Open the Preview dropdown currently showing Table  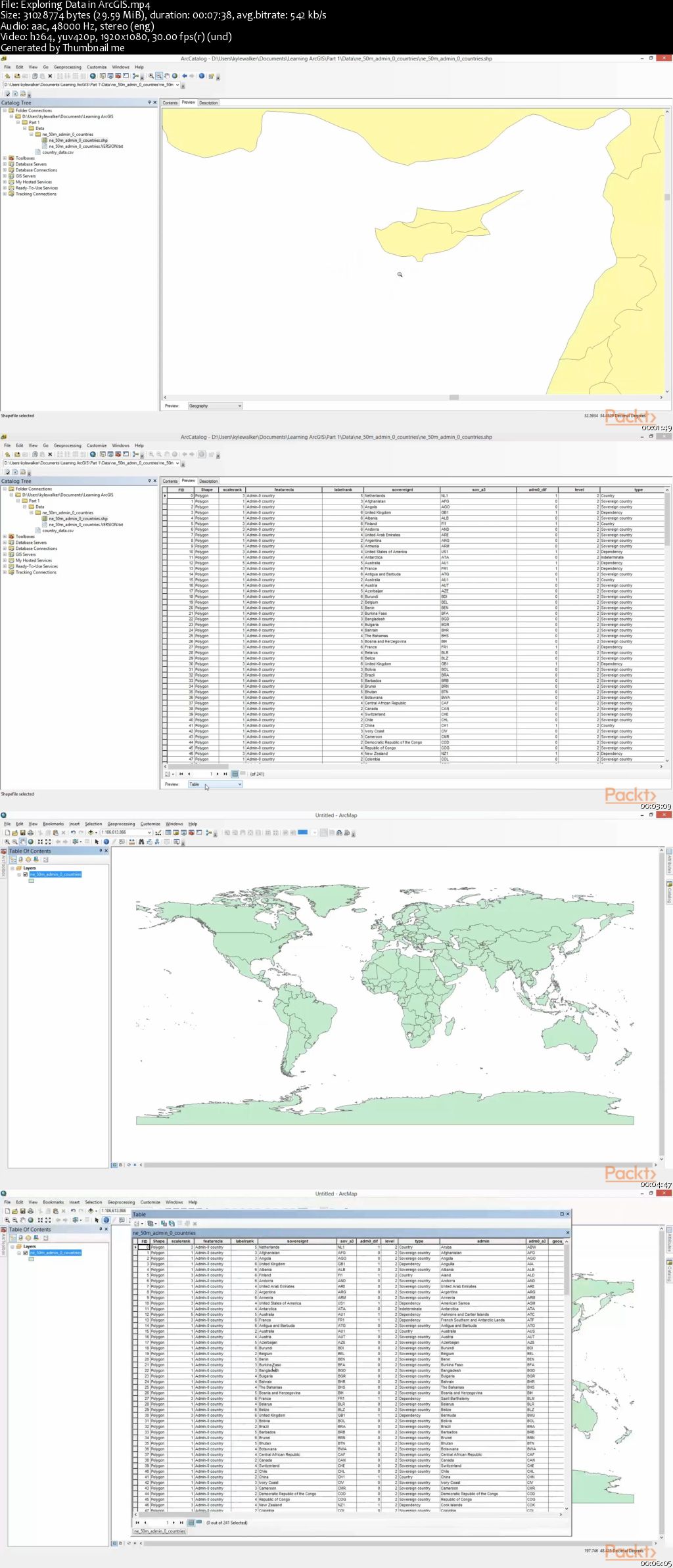pyautogui.click(x=215, y=784)
